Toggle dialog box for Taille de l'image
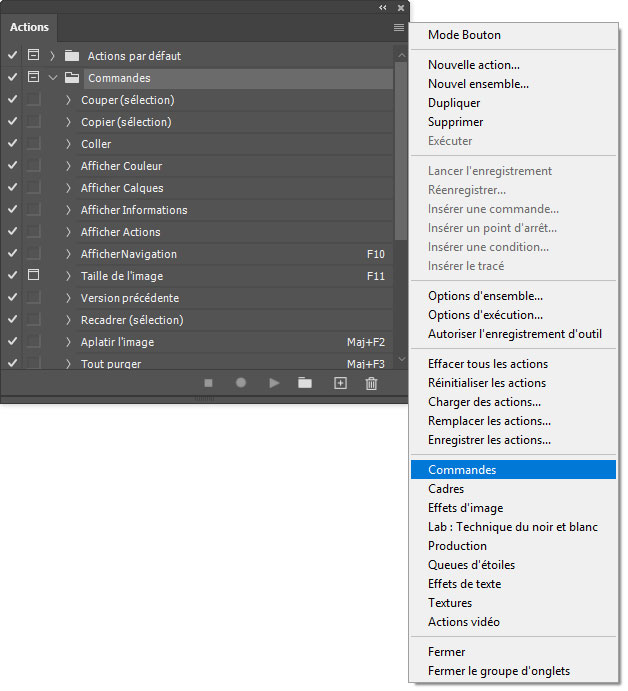Viewport: 628px width, 691px height. coord(33,276)
